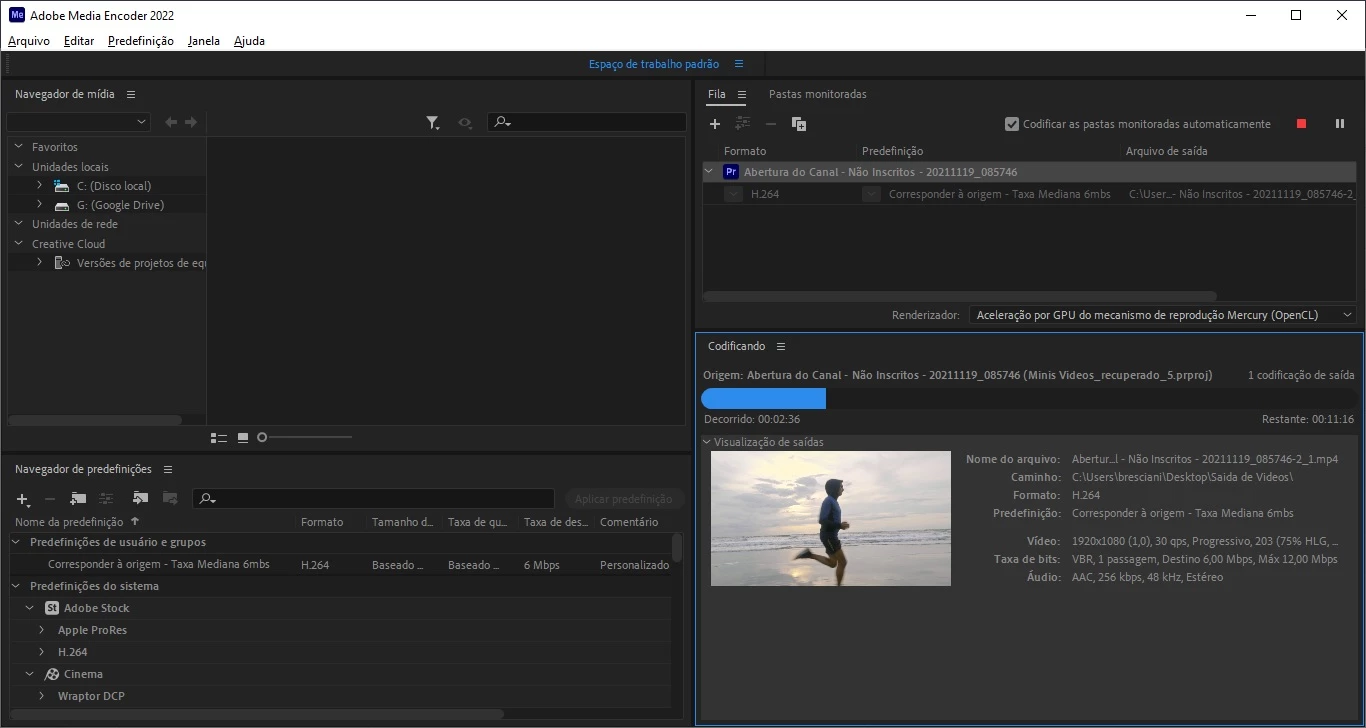The image size is (1366, 728).
Task: Click the preset browser search field
Action: pos(373,498)
